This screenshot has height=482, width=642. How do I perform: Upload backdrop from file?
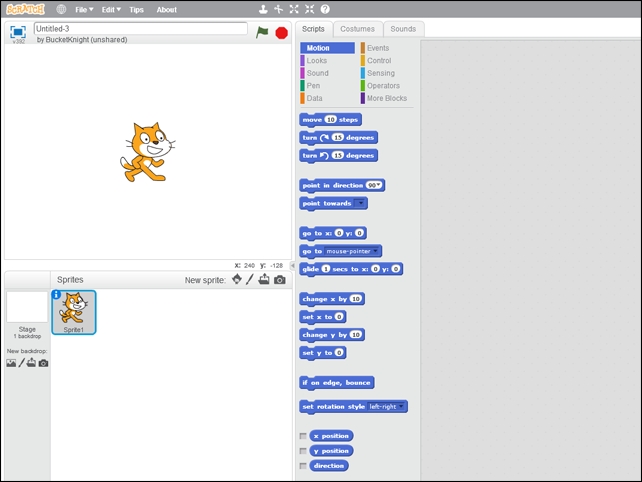[31, 363]
